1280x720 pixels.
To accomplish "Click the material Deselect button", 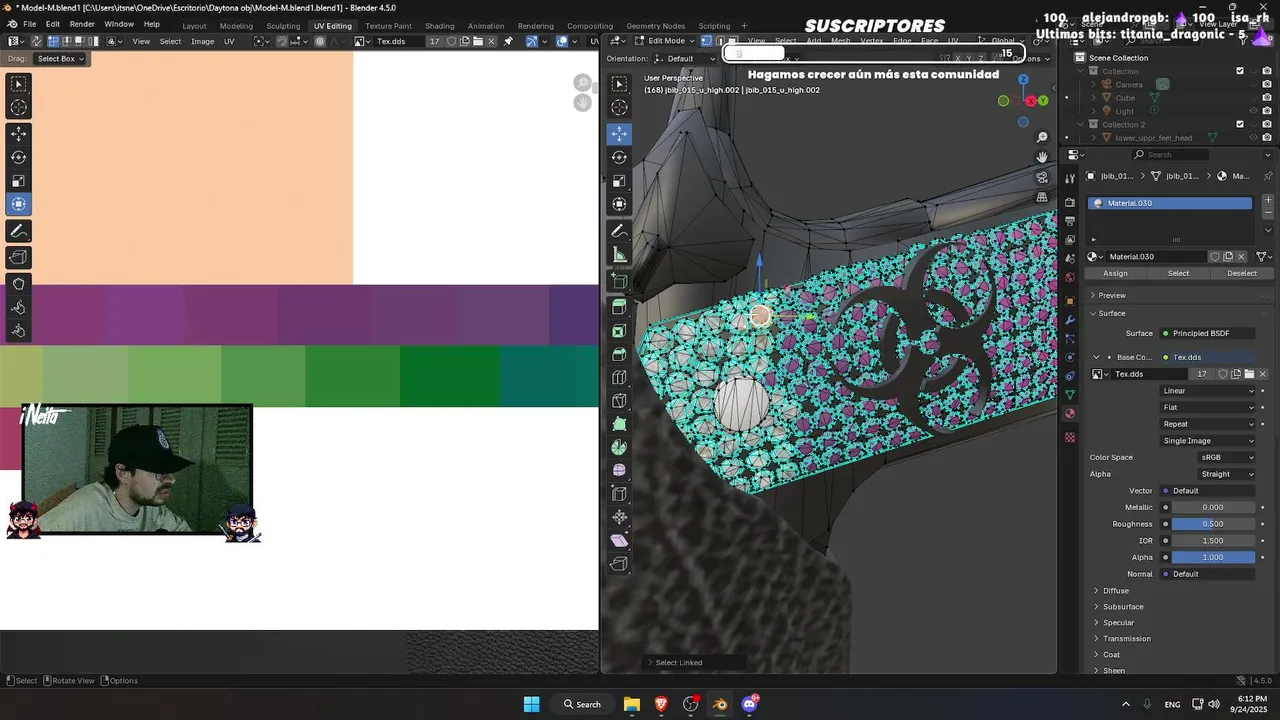I will [1242, 273].
